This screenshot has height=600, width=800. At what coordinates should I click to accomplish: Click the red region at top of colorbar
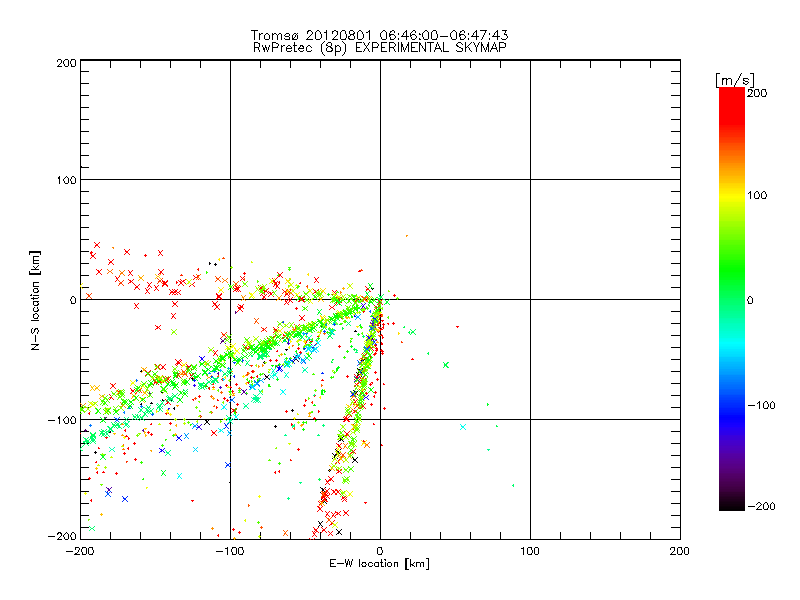(x=732, y=107)
